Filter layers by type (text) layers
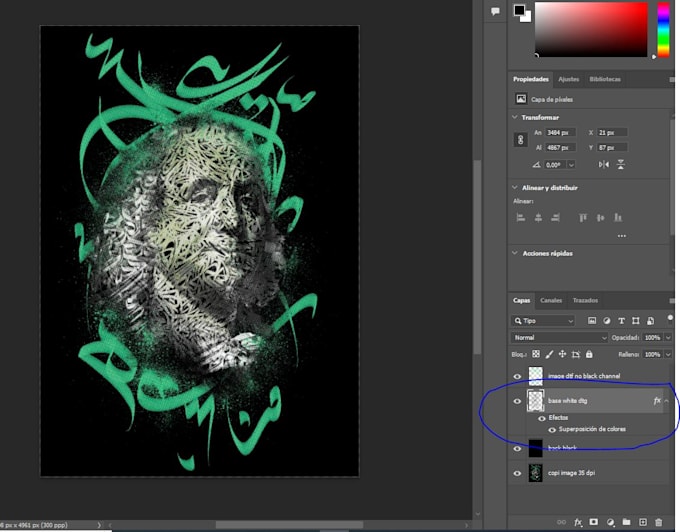680x532 pixels. (621, 321)
